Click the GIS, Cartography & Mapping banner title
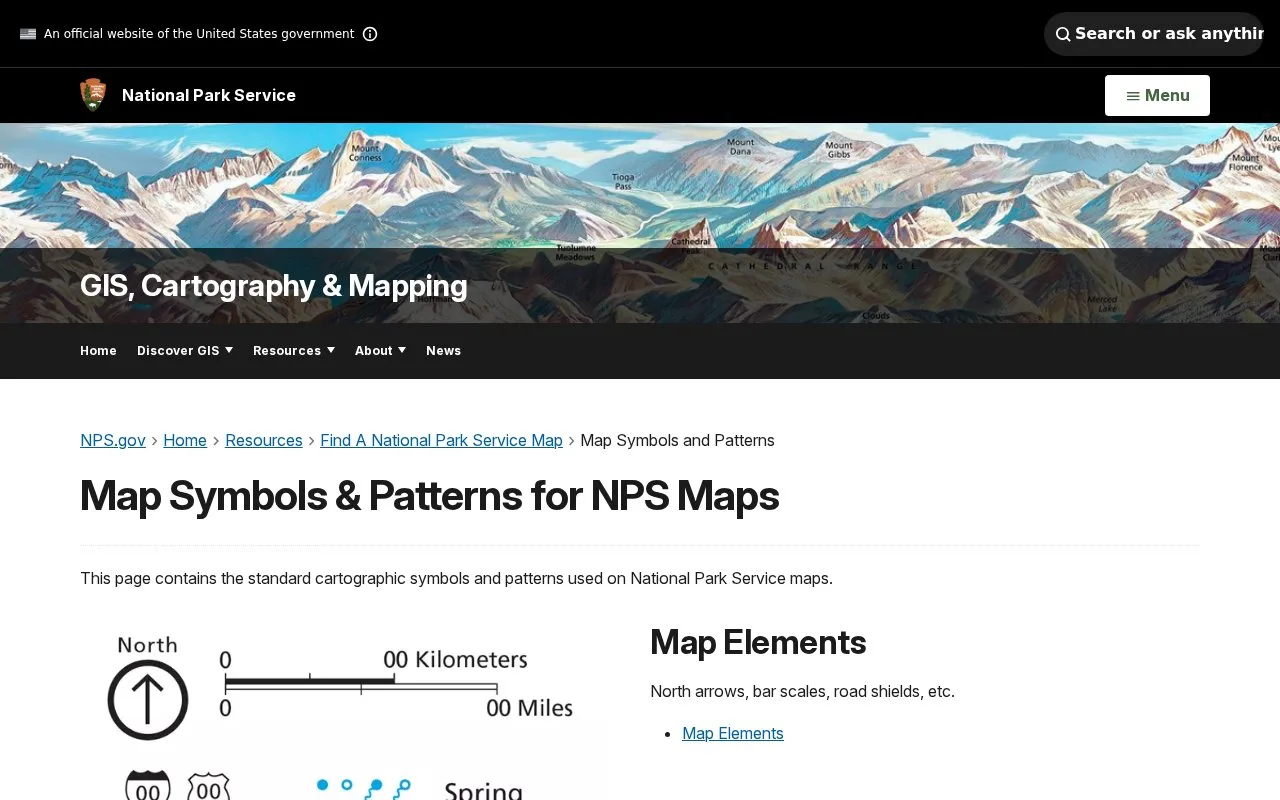1280x800 pixels. point(274,286)
